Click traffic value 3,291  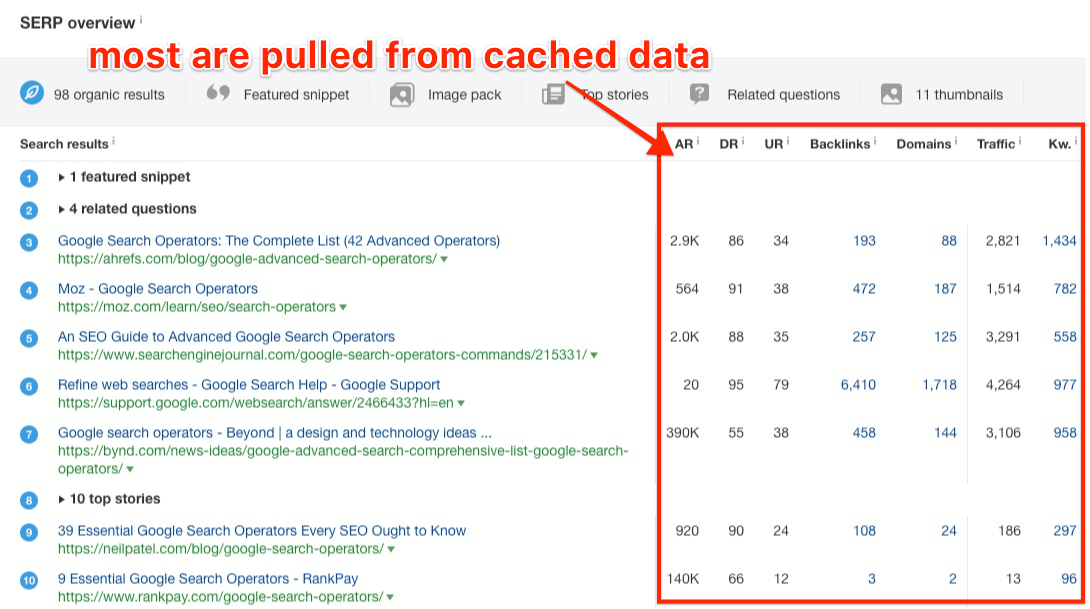click(1003, 337)
